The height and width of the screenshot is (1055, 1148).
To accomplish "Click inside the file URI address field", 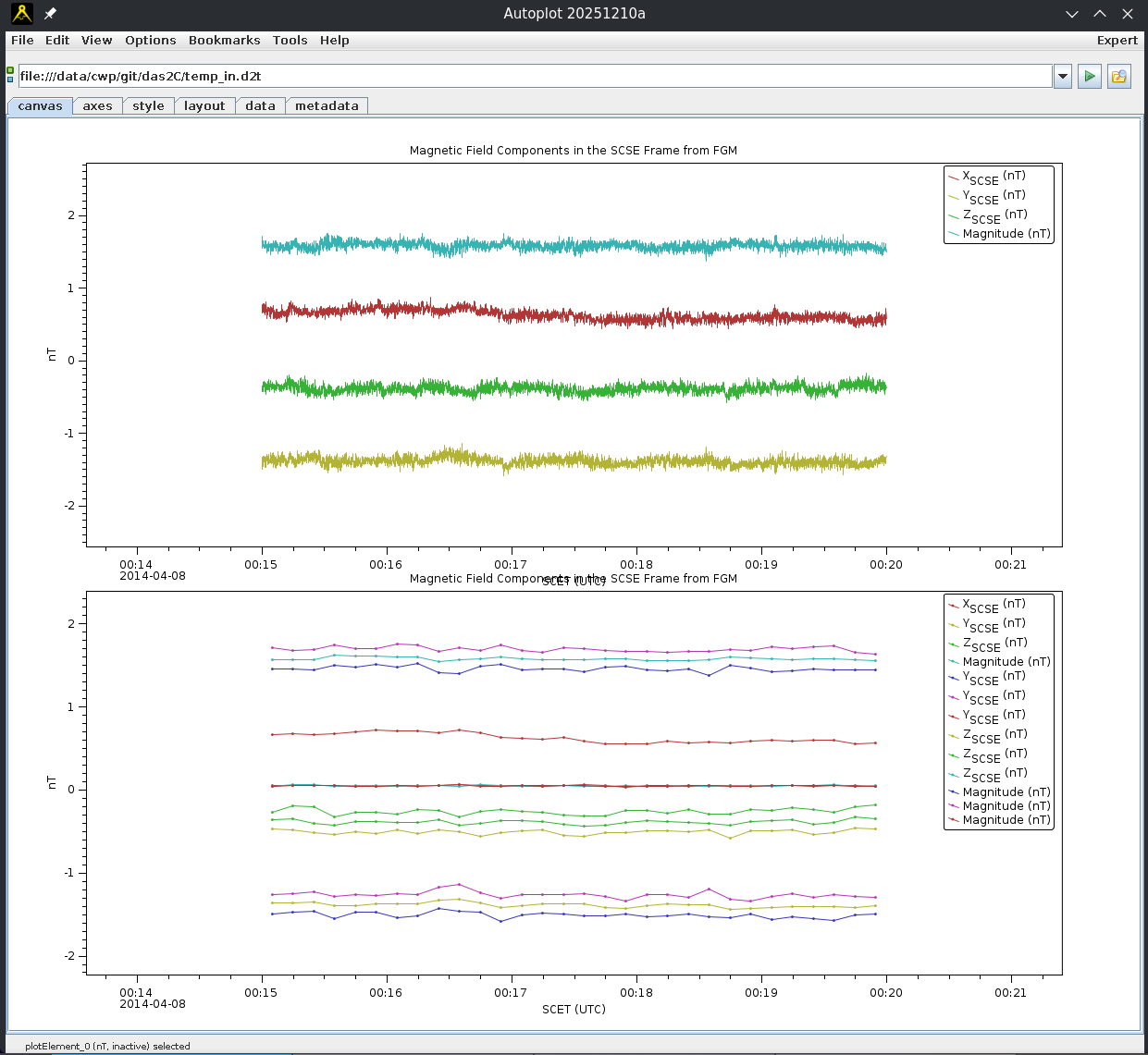I will [534, 77].
